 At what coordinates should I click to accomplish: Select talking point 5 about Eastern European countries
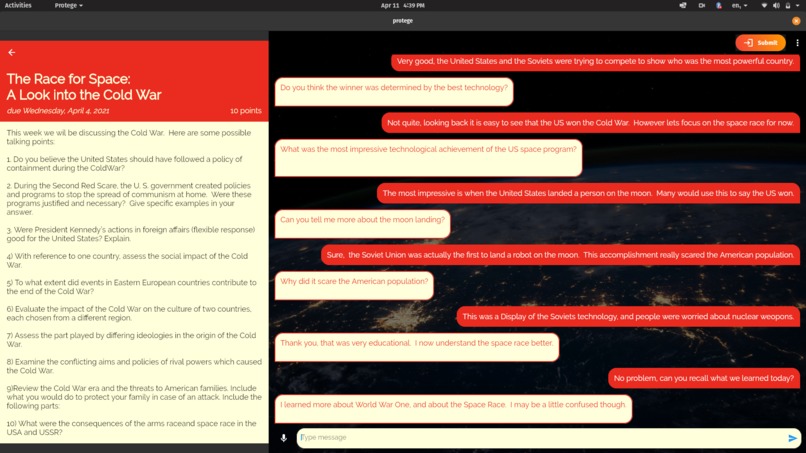point(131,287)
